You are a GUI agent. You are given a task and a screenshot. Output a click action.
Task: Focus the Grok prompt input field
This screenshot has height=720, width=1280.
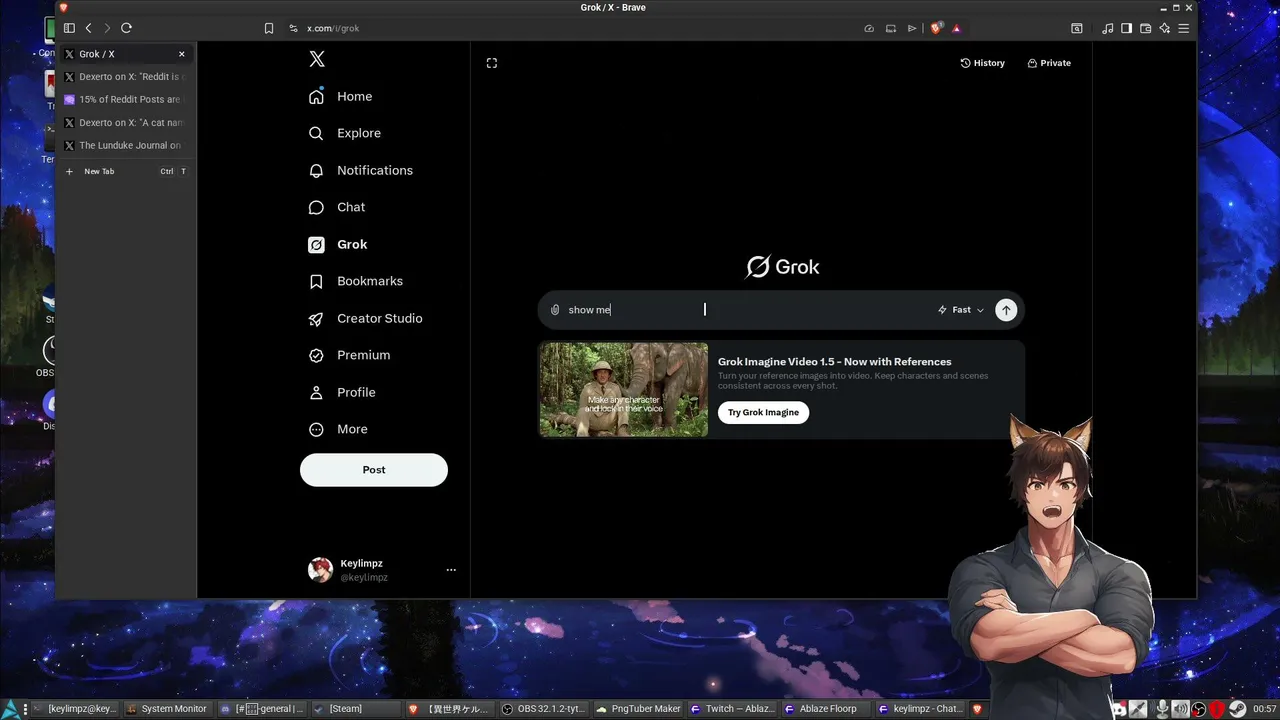coord(745,310)
